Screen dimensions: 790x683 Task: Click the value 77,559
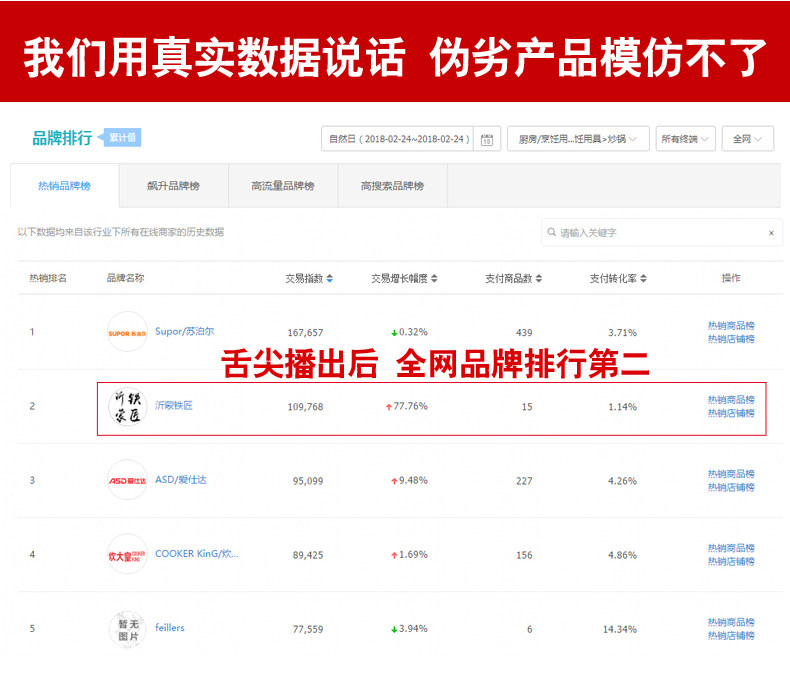click(x=308, y=629)
